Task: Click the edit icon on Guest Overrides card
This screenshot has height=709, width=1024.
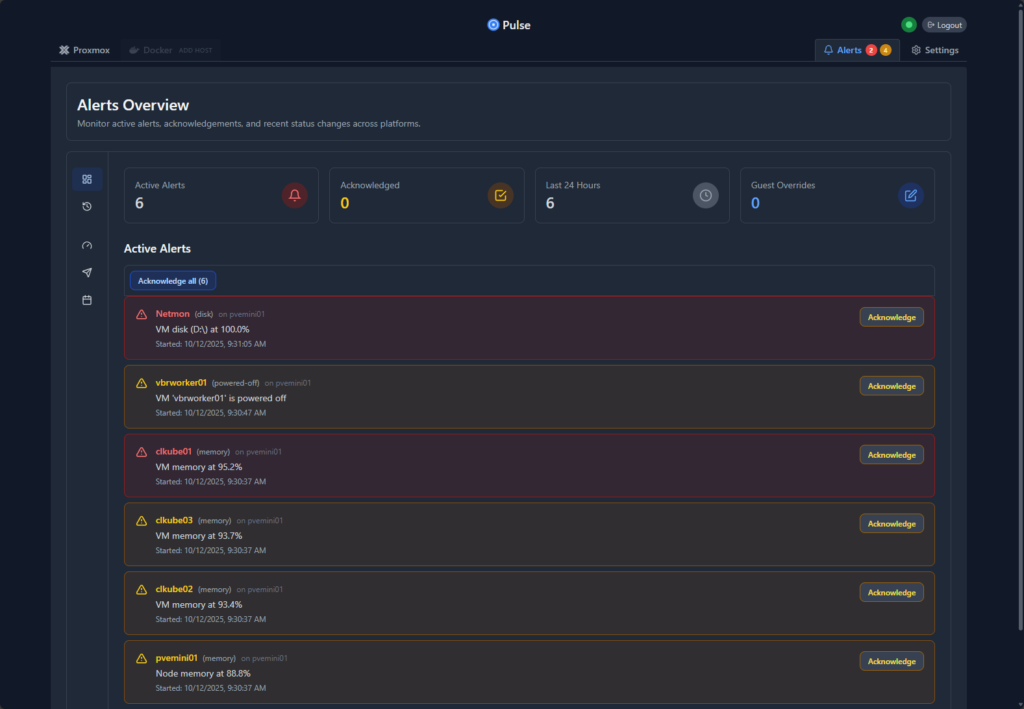Action: click(910, 195)
